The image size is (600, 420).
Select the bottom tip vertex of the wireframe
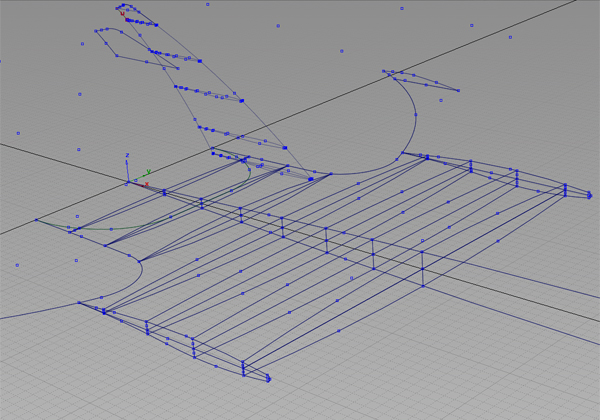268,378
